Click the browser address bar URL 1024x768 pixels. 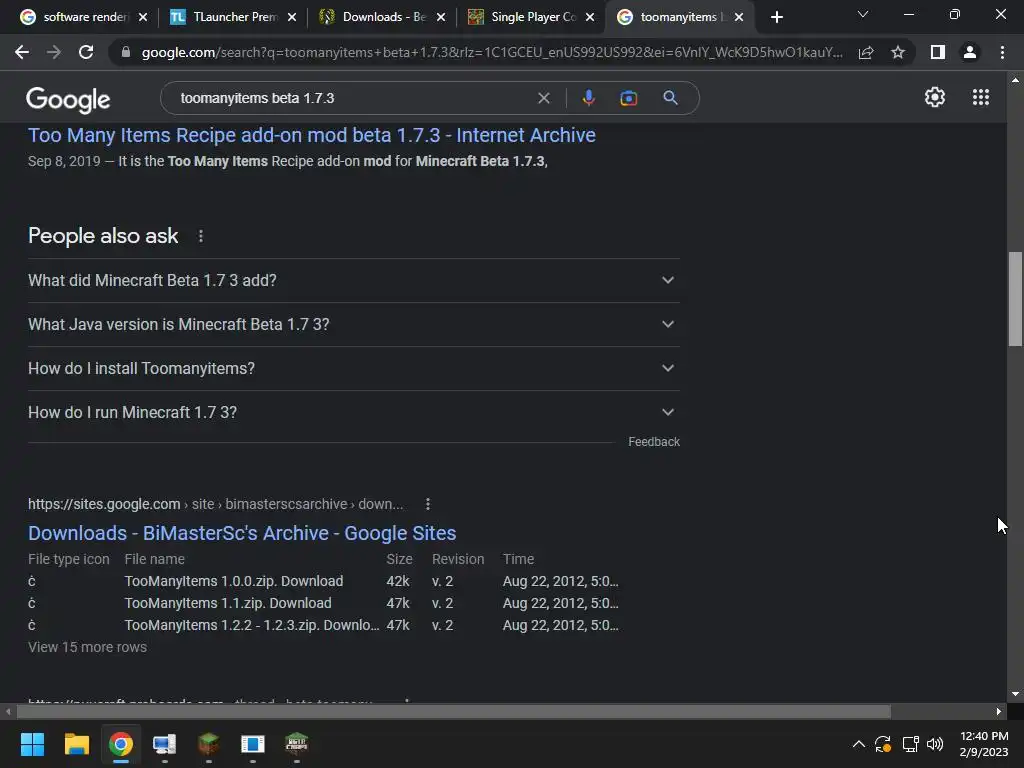(x=491, y=52)
